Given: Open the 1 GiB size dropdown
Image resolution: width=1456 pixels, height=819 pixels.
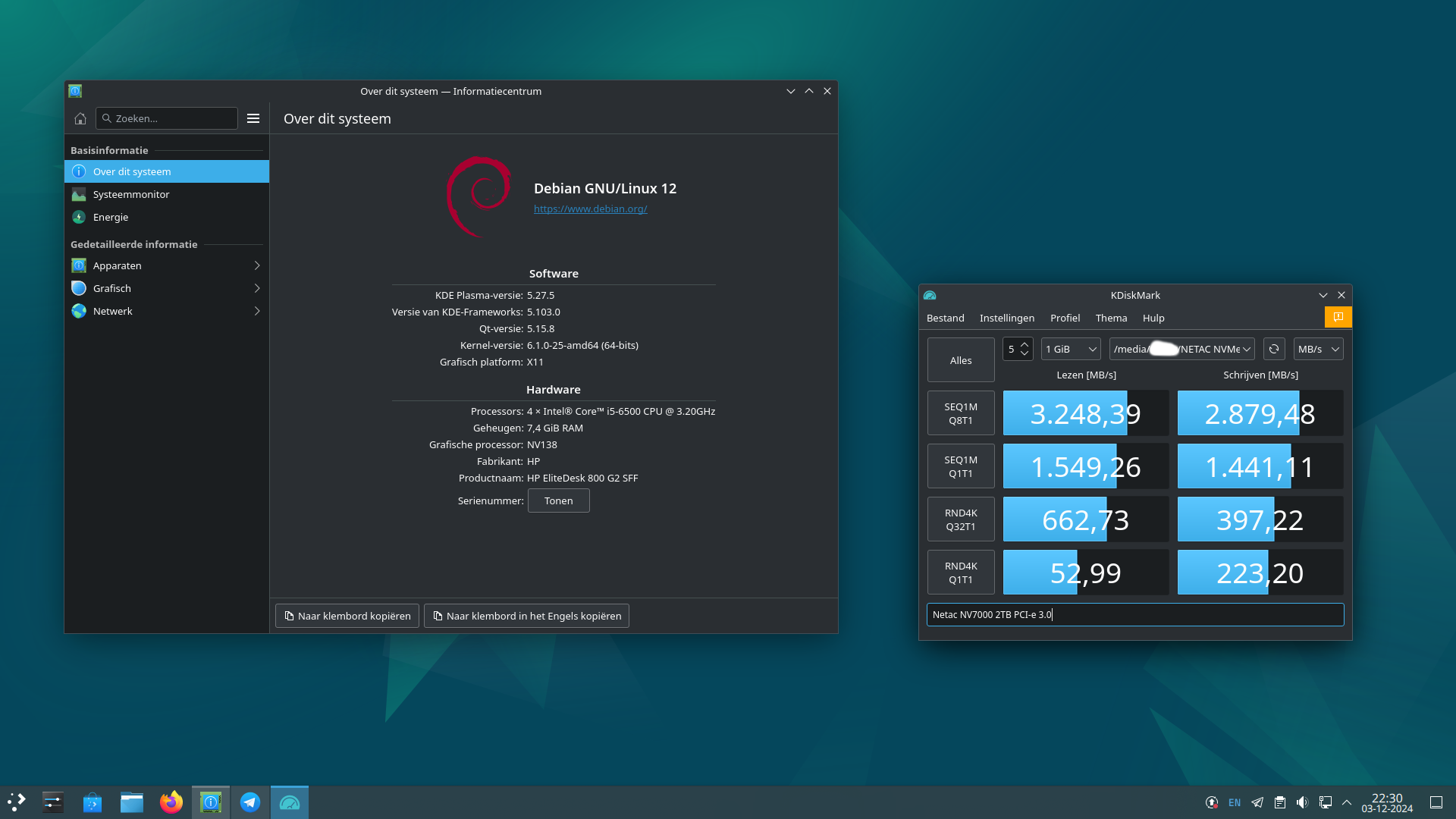Looking at the screenshot, I should (1071, 349).
